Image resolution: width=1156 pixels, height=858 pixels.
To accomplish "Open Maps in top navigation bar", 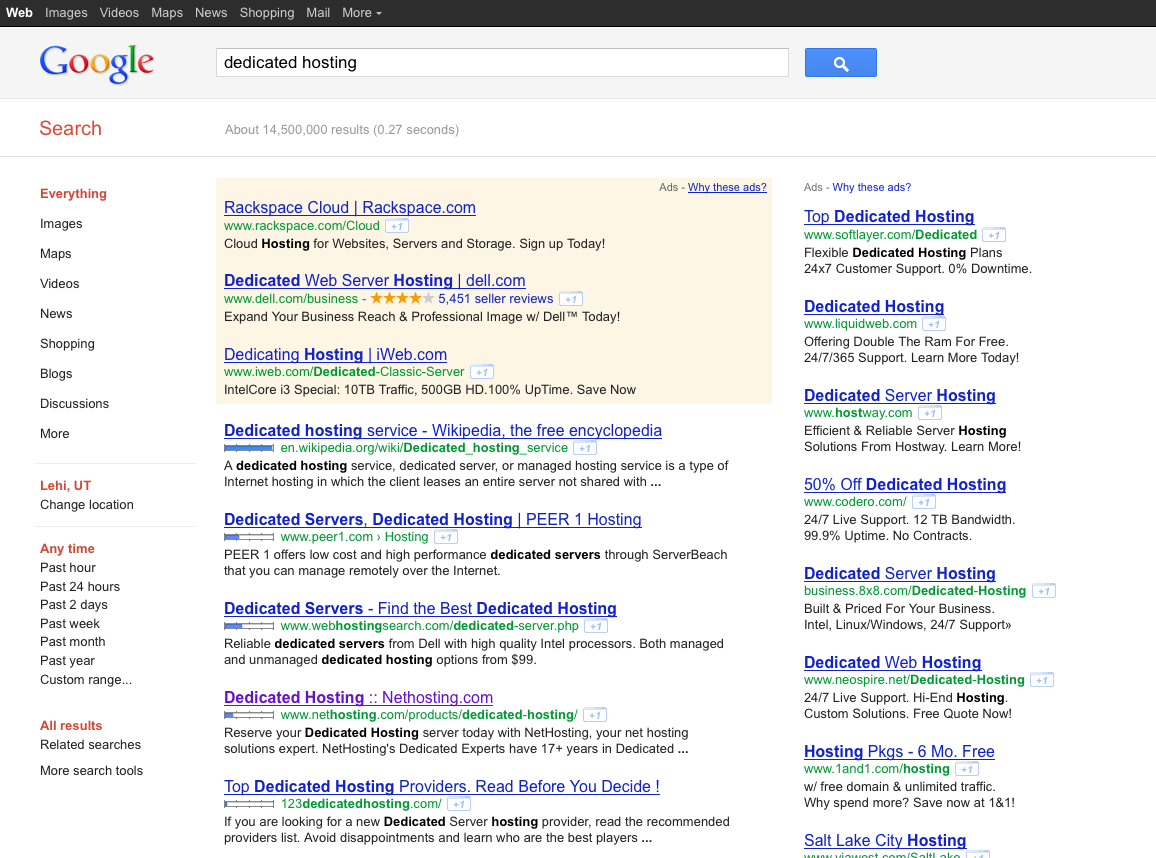I will (167, 13).
